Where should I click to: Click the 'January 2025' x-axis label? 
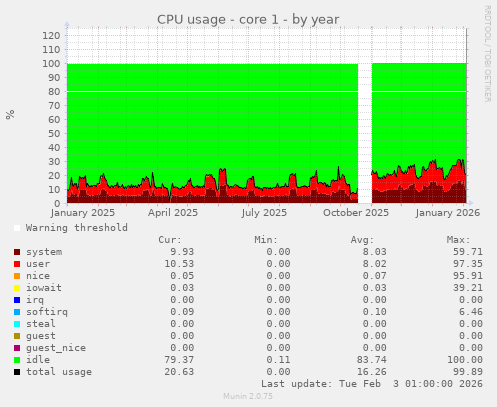pyautogui.click(x=83, y=213)
